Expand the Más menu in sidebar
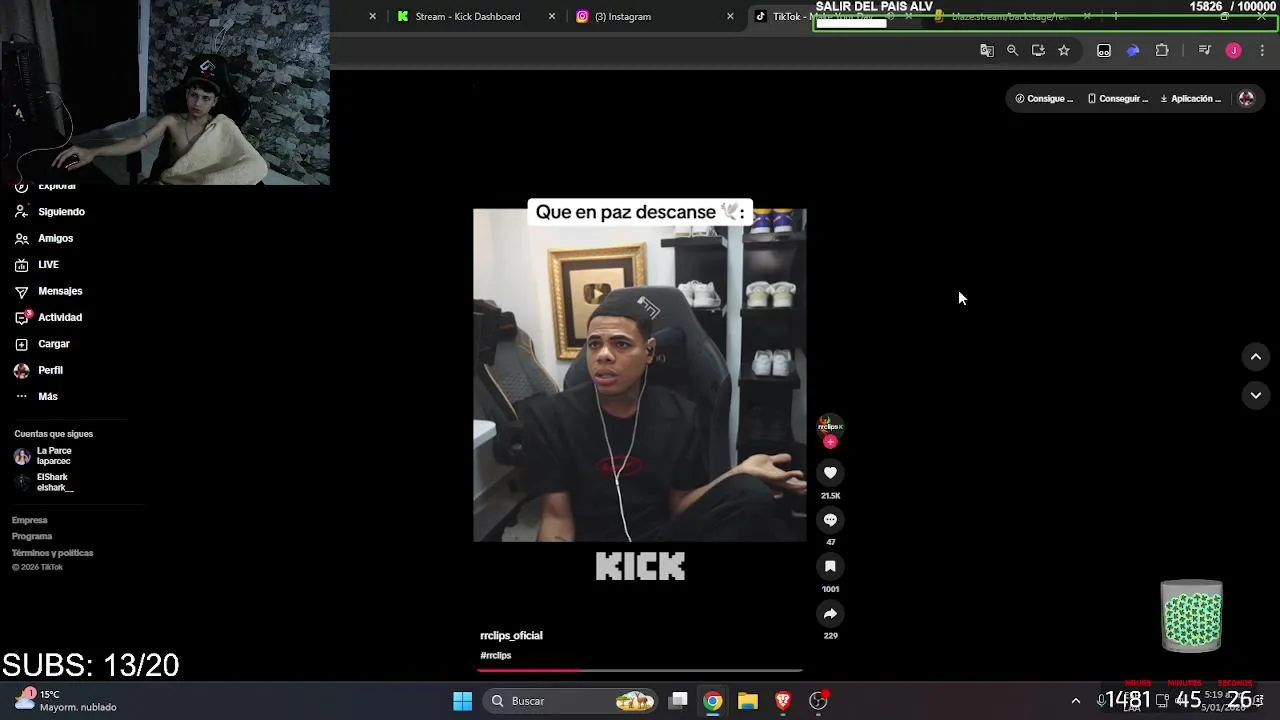 [x=37, y=397]
